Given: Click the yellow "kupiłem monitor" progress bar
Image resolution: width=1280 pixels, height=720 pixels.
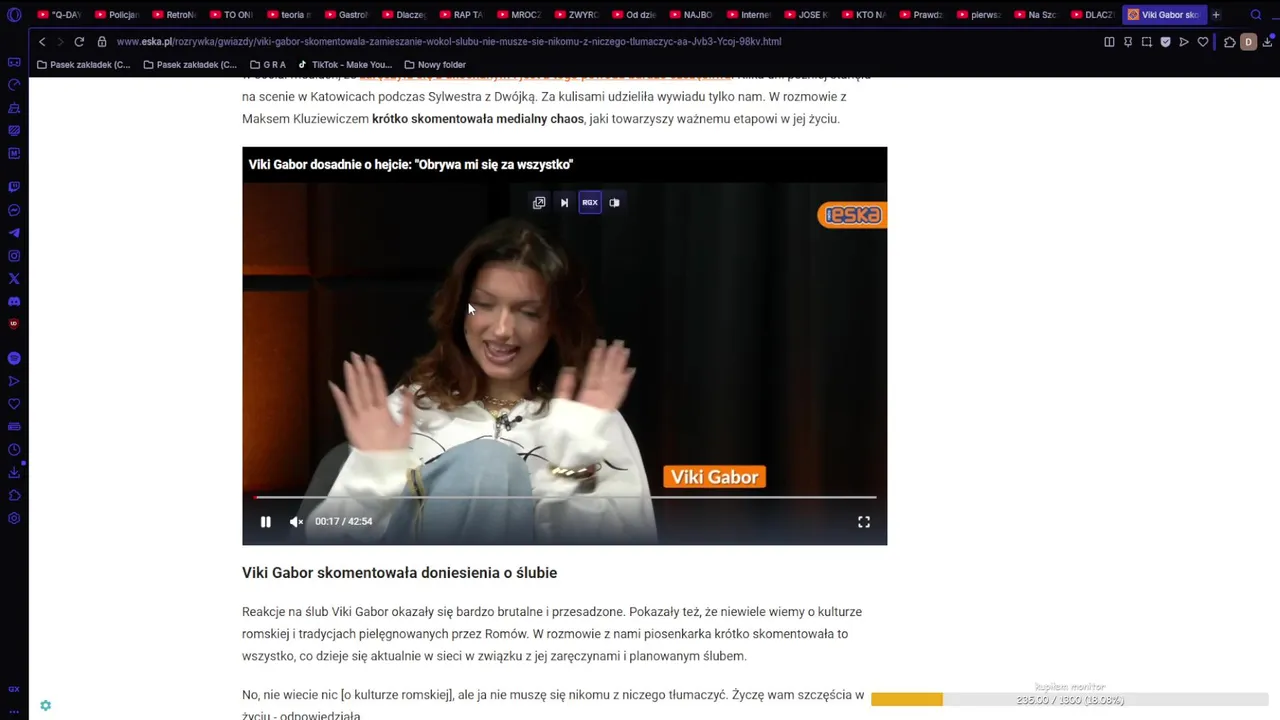Looking at the screenshot, I should [1070, 700].
